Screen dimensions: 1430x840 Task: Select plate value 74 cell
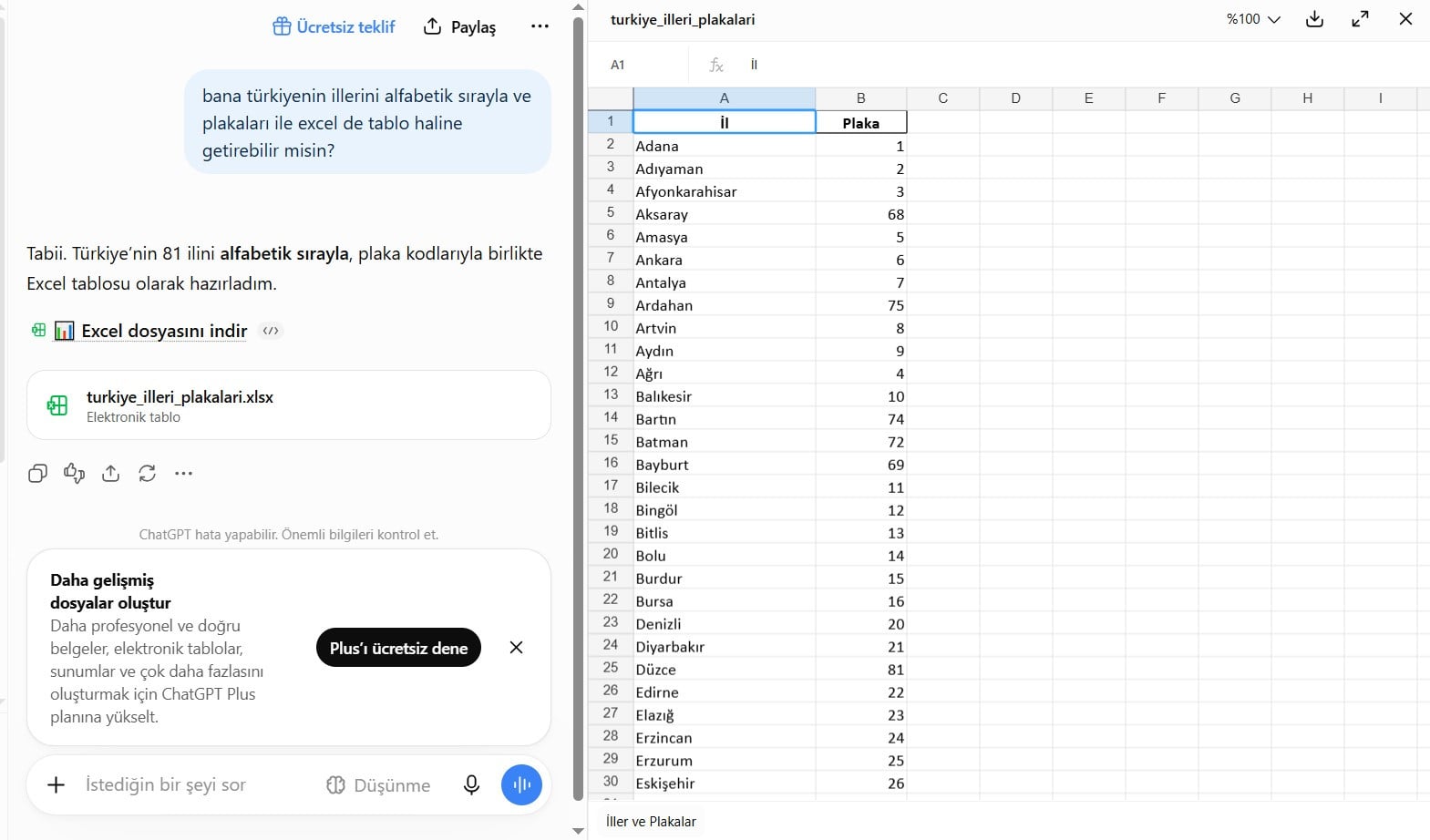(x=860, y=419)
